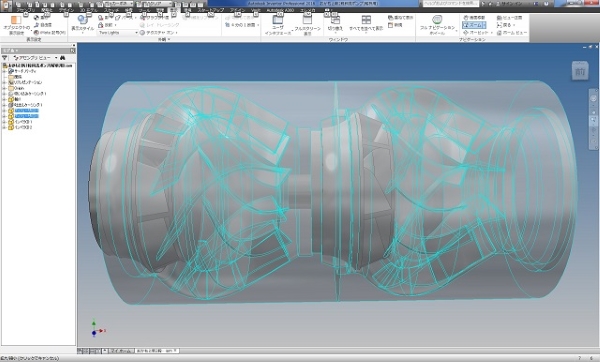
Task: Click the help search input field
Action: coord(450,3)
